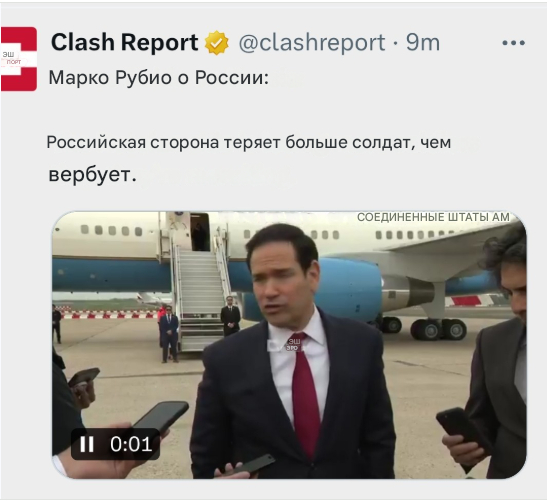Pause the playing video

(87, 444)
